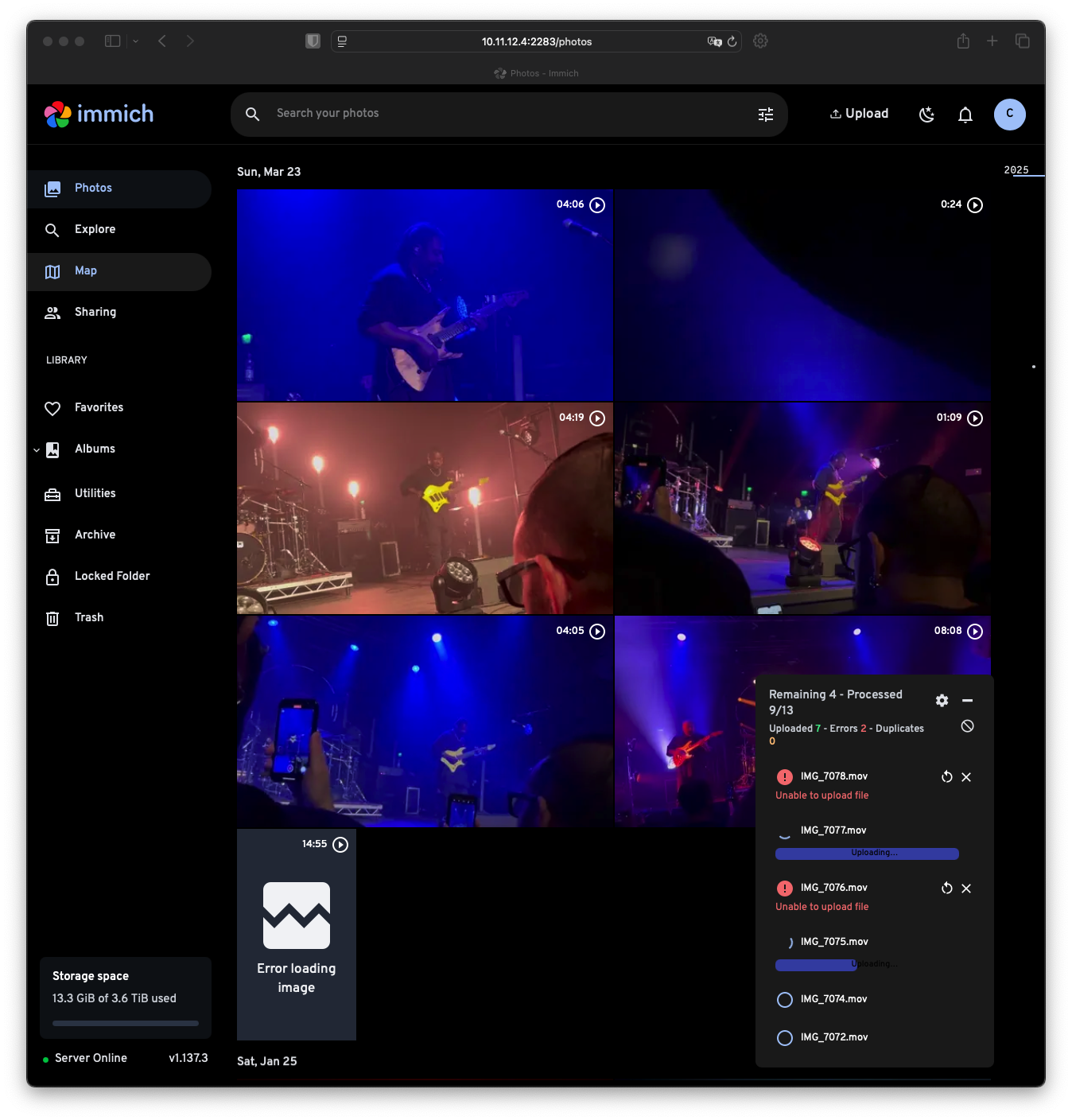
Task: Click the storage space usage bar
Action: pyautogui.click(x=126, y=1023)
